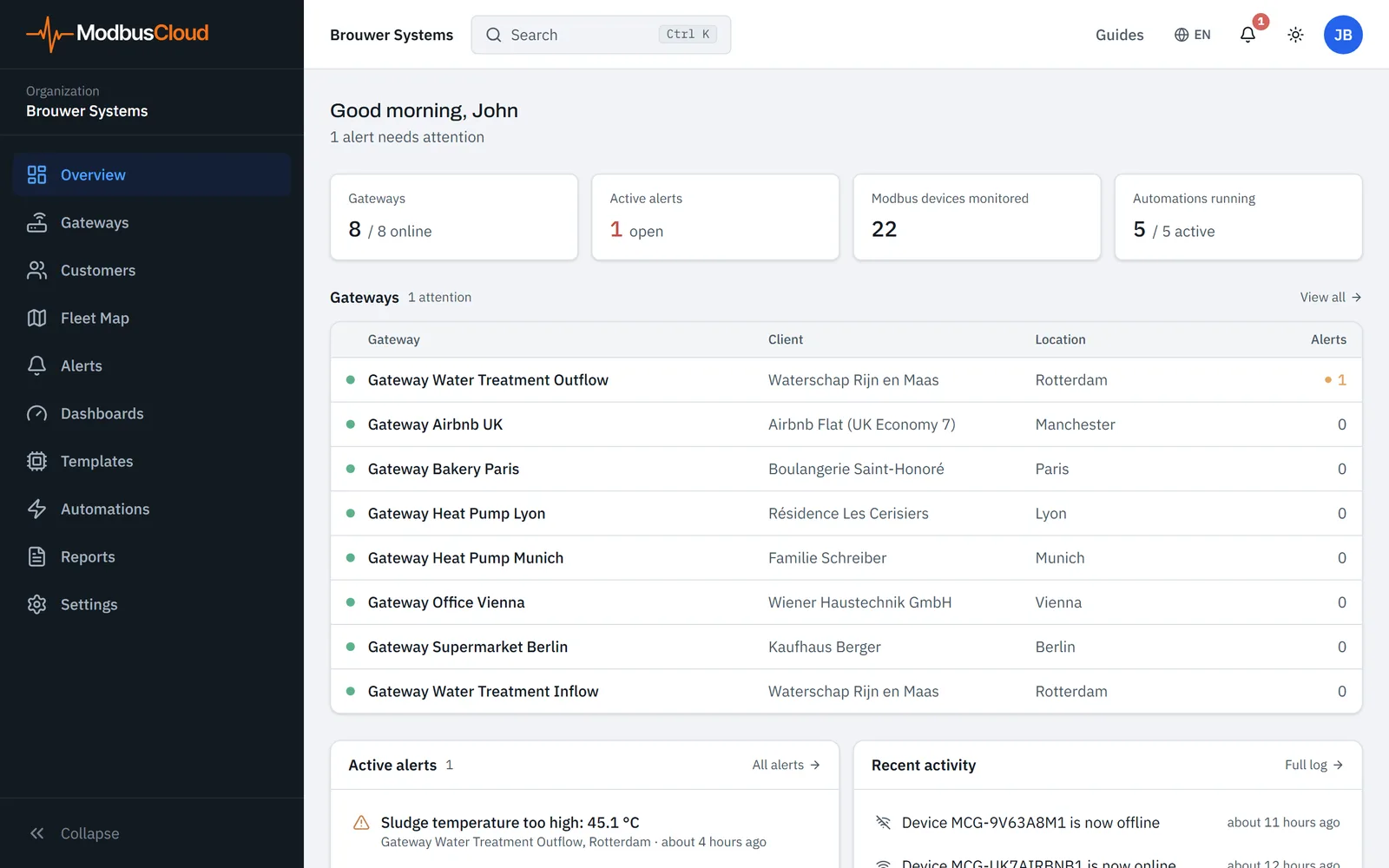
Task: Click Brouwer Systems breadcrumb in top bar
Action: pyautogui.click(x=392, y=35)
